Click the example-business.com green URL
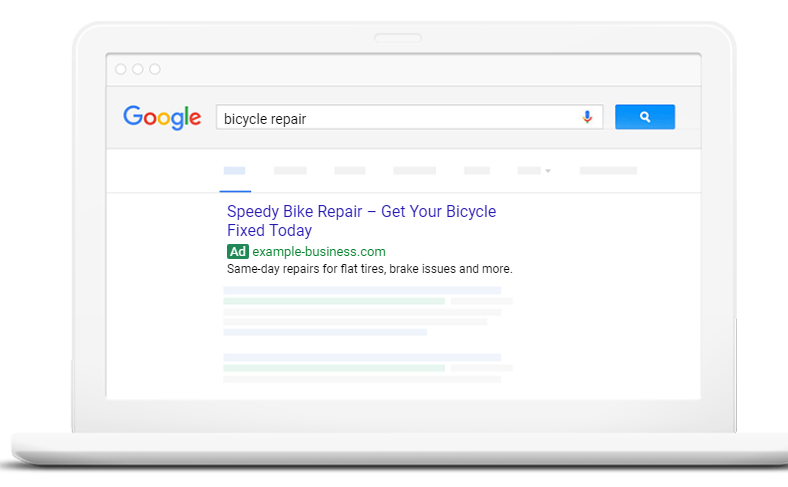Image resolution: width=788 pixels, height=487 pixels. (318, 251)
